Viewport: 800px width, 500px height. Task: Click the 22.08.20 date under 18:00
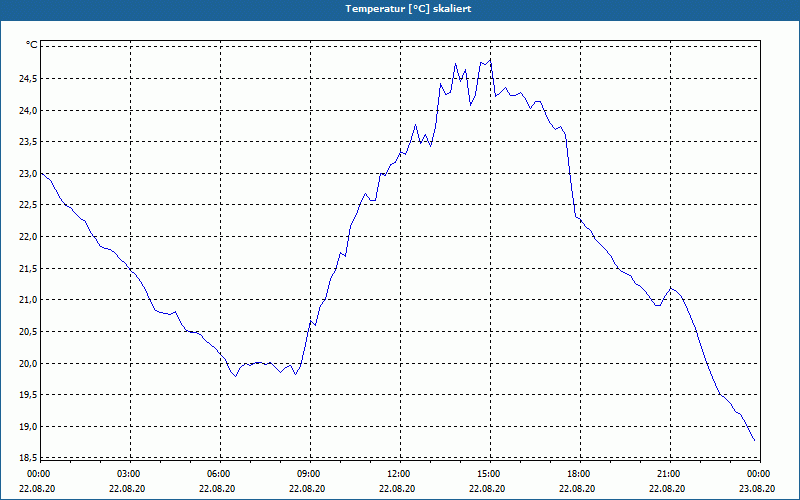[578, 488]
